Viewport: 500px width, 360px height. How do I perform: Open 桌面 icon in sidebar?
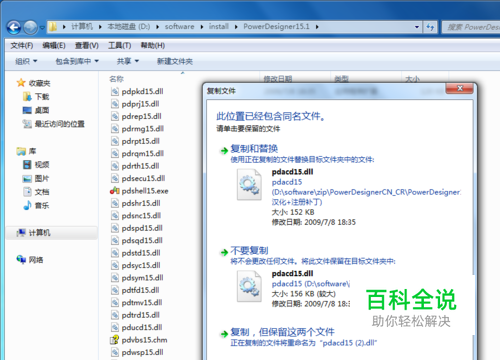tap(27, 110)
